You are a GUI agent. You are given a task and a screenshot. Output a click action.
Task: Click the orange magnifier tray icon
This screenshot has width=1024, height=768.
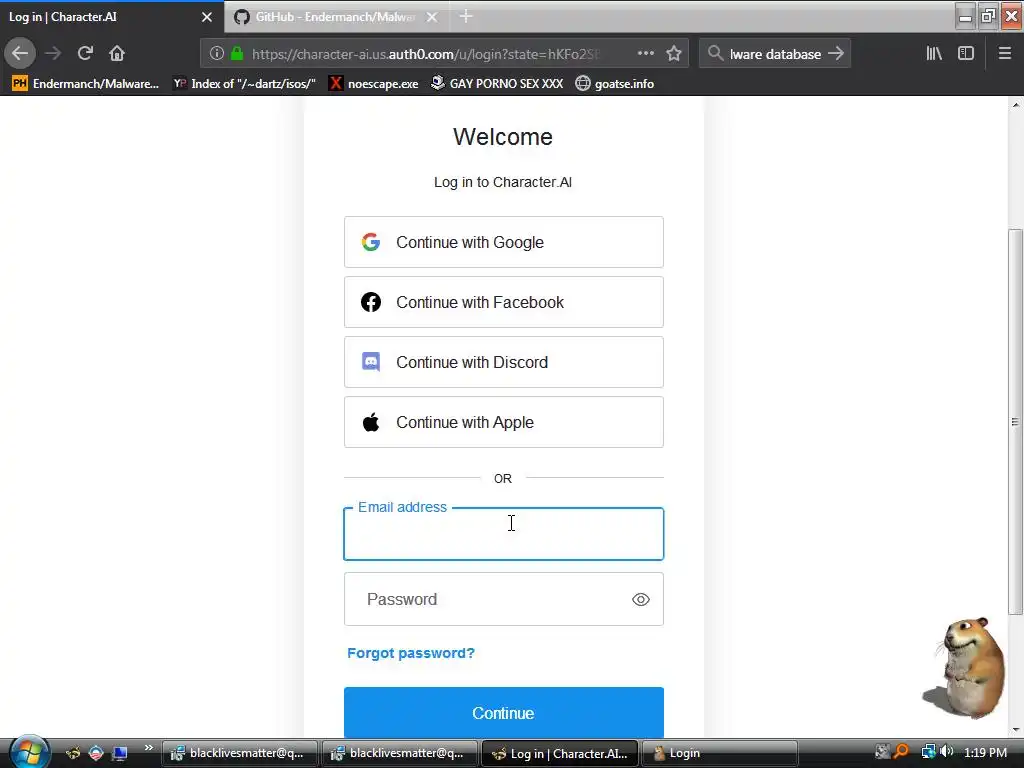pos(901,752)
